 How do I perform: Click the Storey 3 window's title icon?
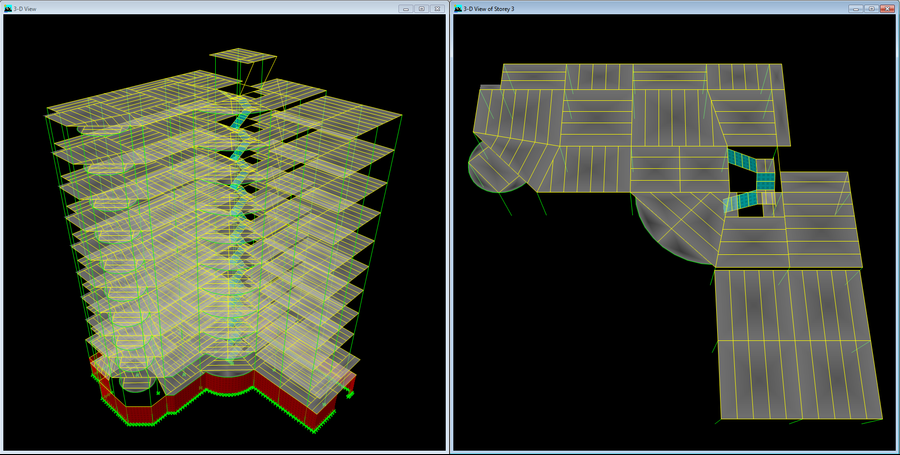coord(458,8)
